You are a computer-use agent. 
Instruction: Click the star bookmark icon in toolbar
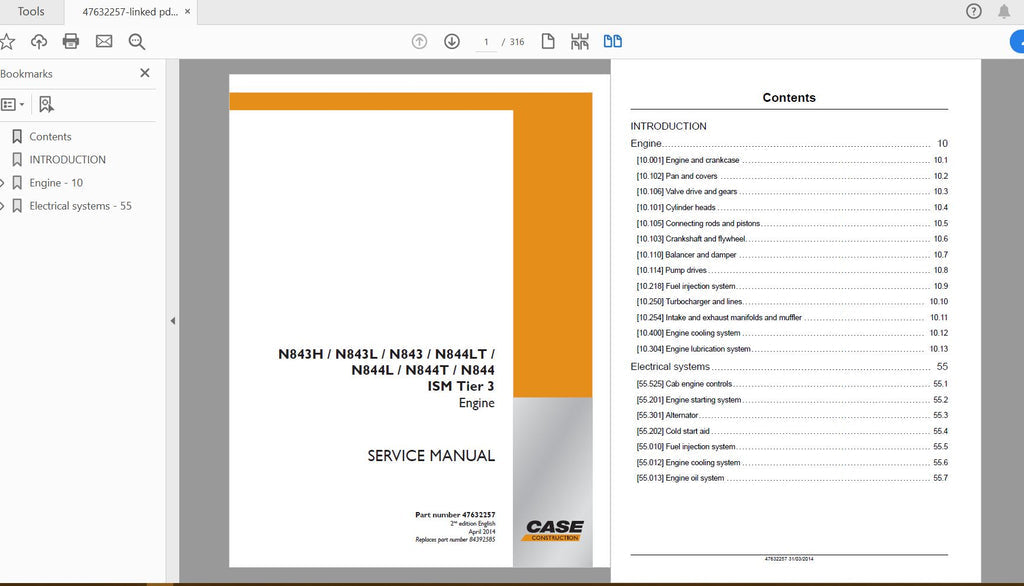pyautogui.click(x=7, y=42)
